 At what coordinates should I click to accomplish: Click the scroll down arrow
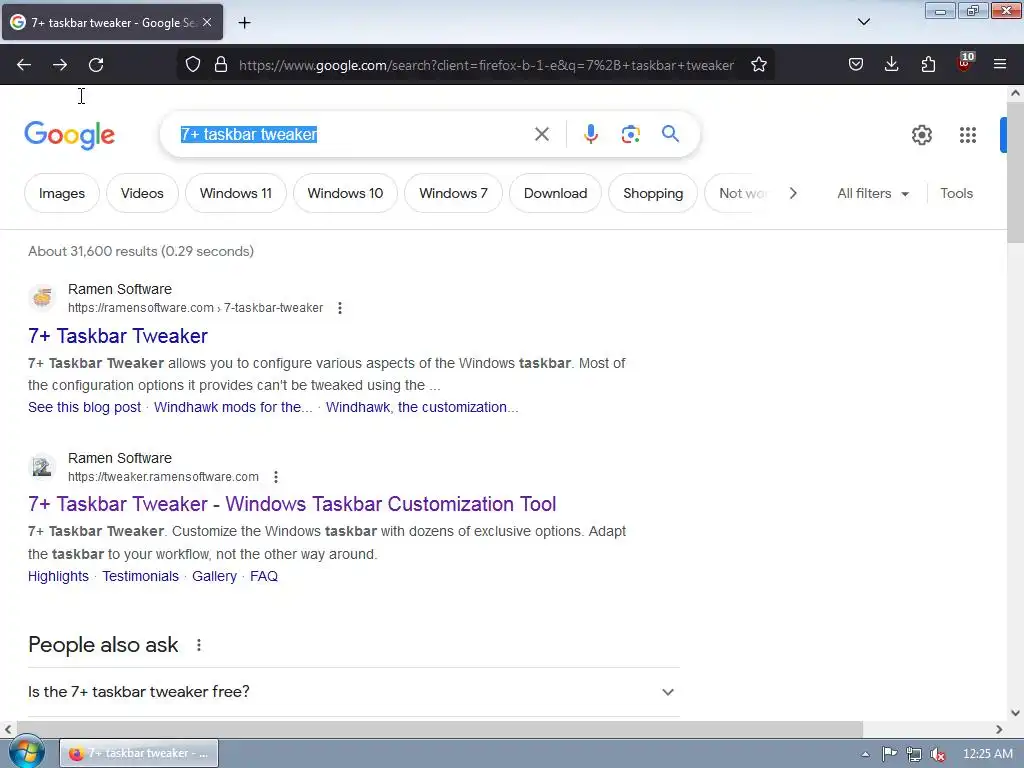(x=1016, y=713)
